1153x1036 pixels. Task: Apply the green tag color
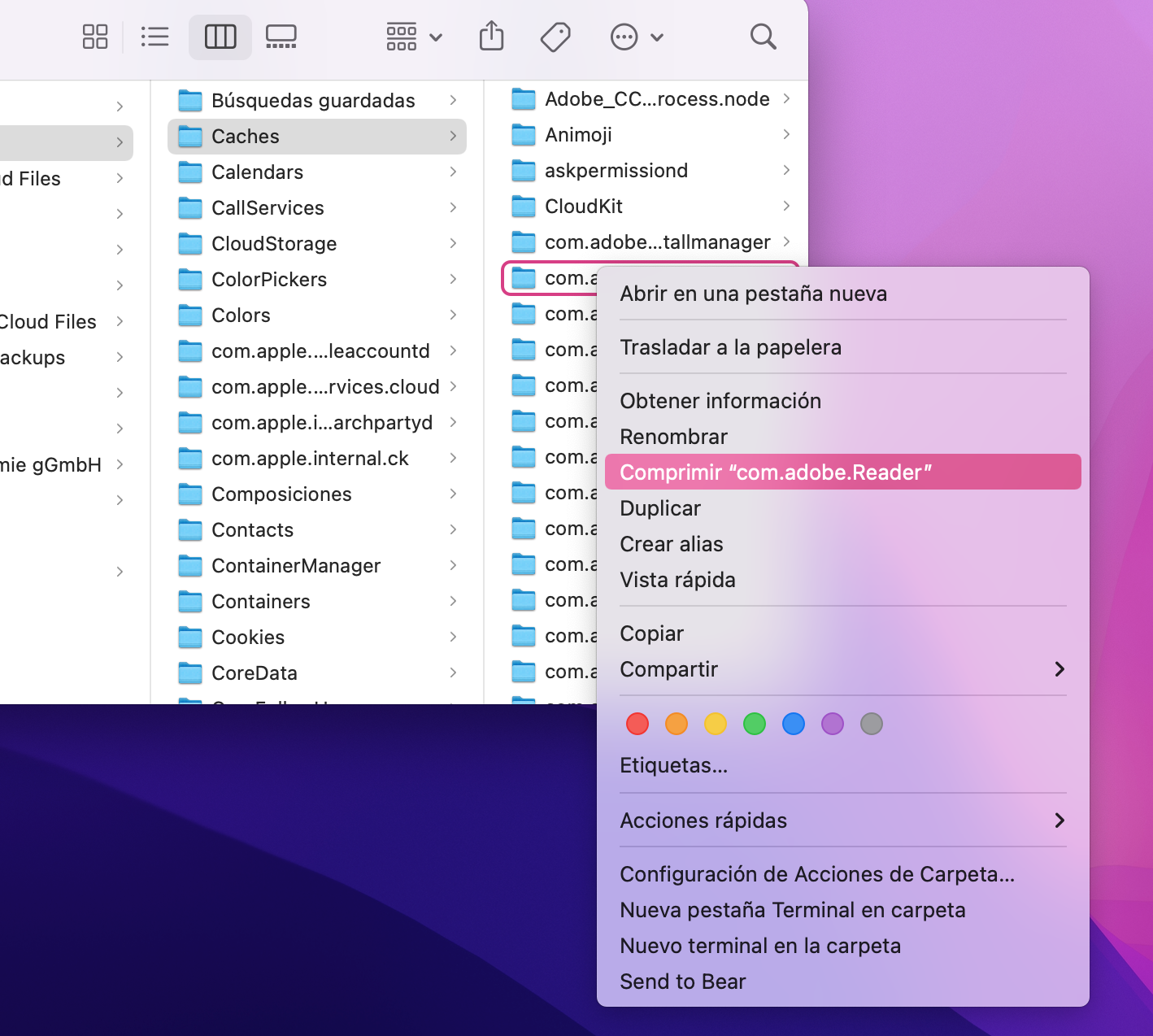coord(755,724)
